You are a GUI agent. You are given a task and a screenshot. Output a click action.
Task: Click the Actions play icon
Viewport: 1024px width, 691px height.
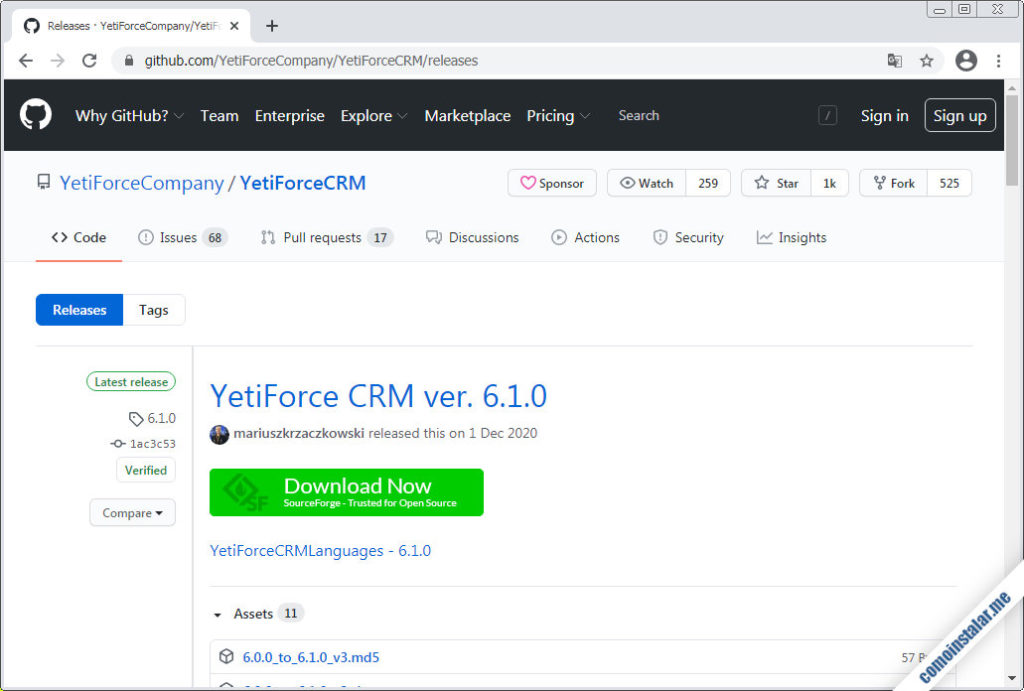pyautogui.click(x=561, y=237)
